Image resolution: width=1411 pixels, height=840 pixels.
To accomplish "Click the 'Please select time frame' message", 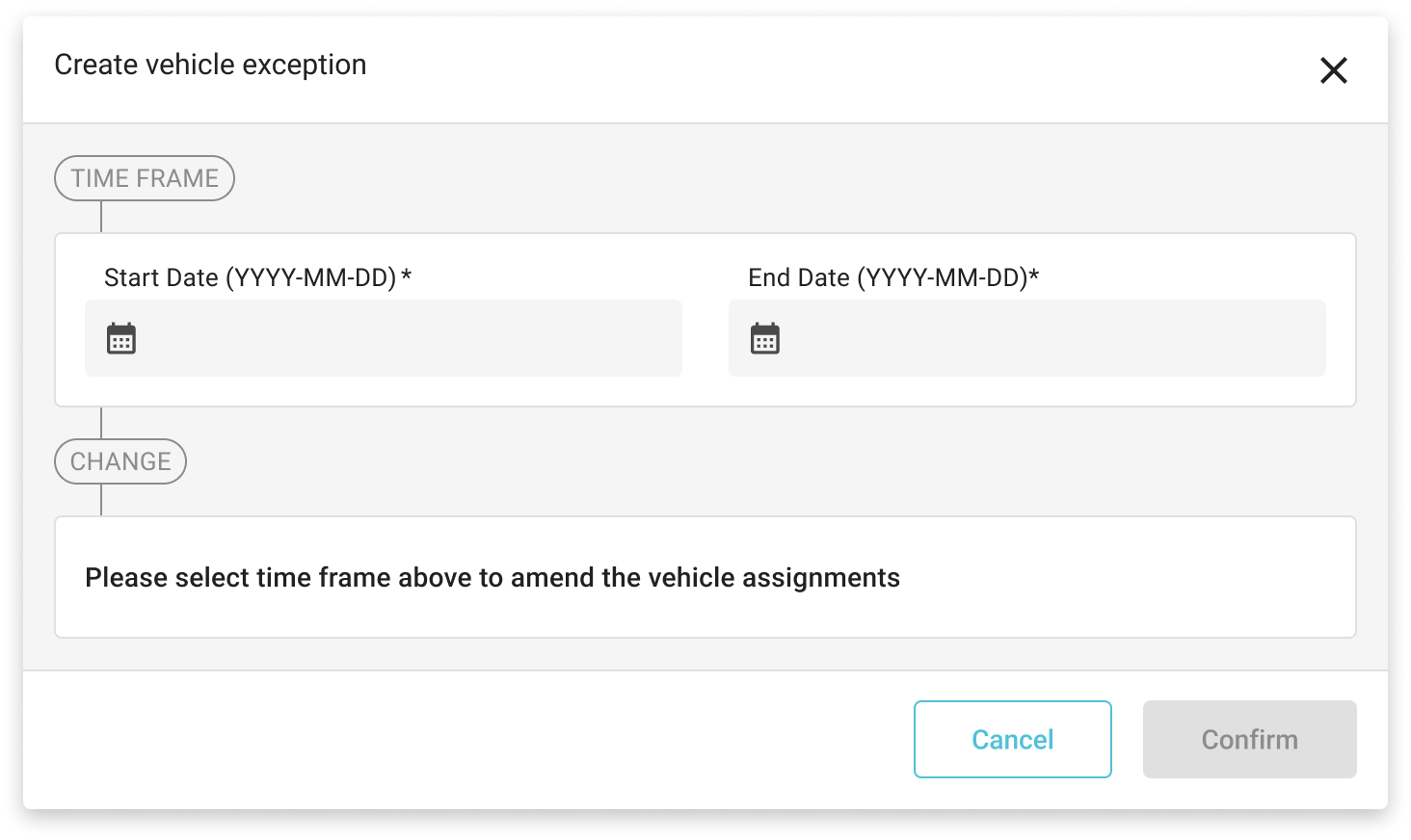I will pos(493,578).
